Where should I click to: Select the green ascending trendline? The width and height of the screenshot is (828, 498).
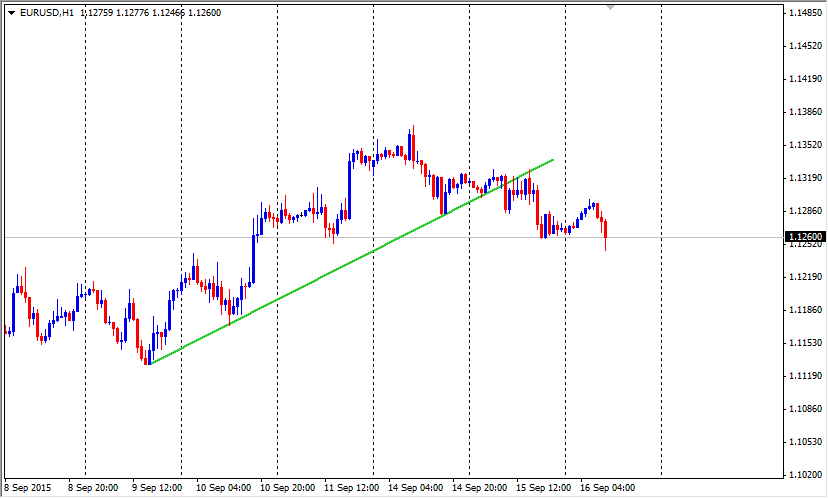click(352, 261)
